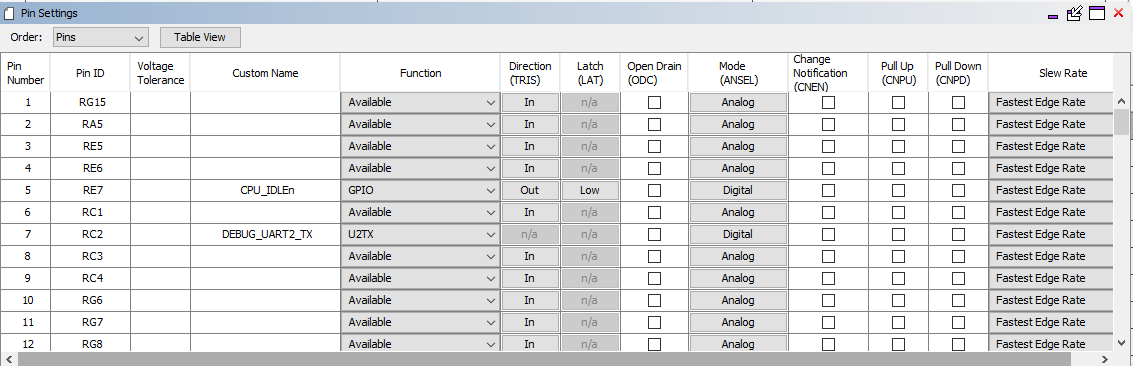Toggle RA5 mode button showing Analog
The height and width of the screenshot is (366, 1133).
click(738, 124)
